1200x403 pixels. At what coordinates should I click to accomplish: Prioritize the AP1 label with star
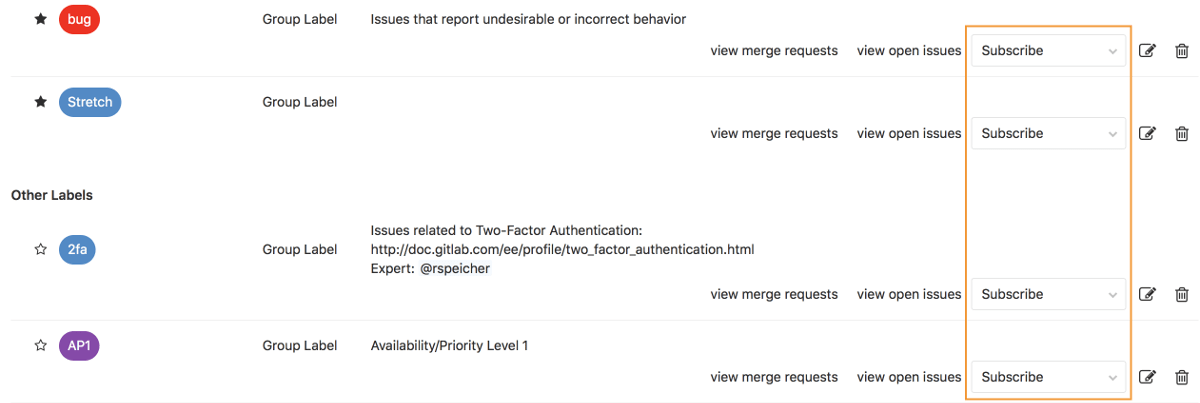click(41, 346)
